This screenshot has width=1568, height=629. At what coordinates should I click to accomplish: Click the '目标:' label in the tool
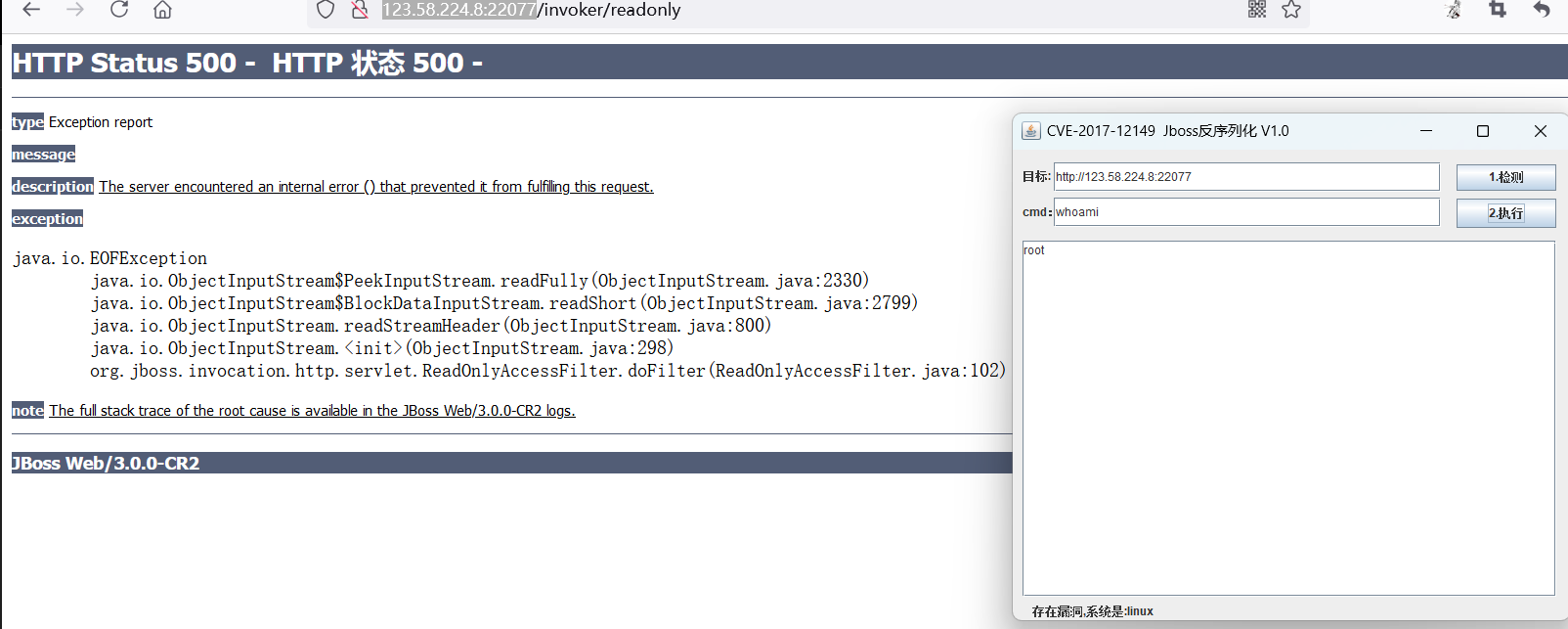click(x=1036, y=177)
